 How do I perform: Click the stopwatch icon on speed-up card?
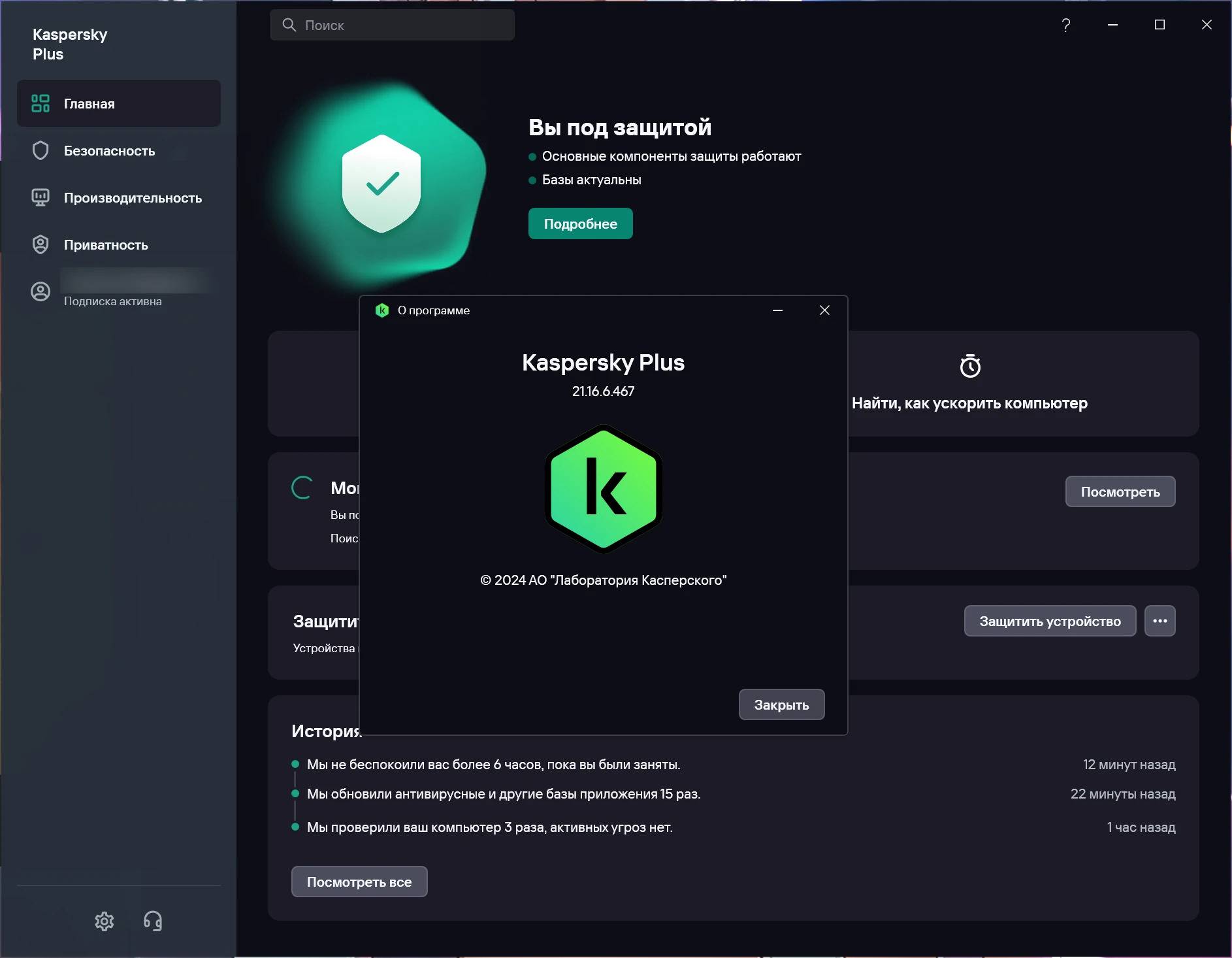970,365
